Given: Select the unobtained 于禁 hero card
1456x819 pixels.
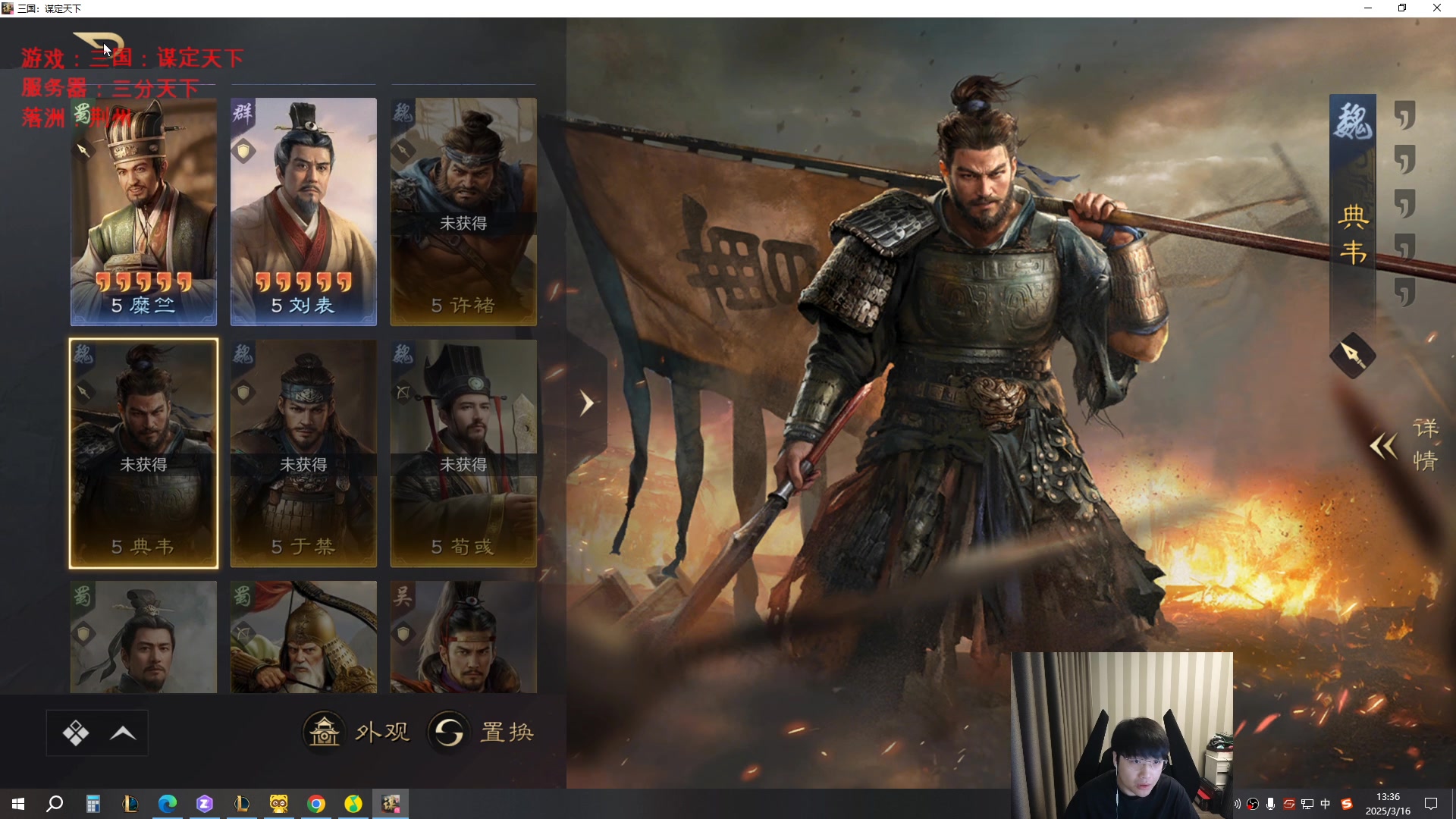Looking at the screenshot, I should (303, 453).
